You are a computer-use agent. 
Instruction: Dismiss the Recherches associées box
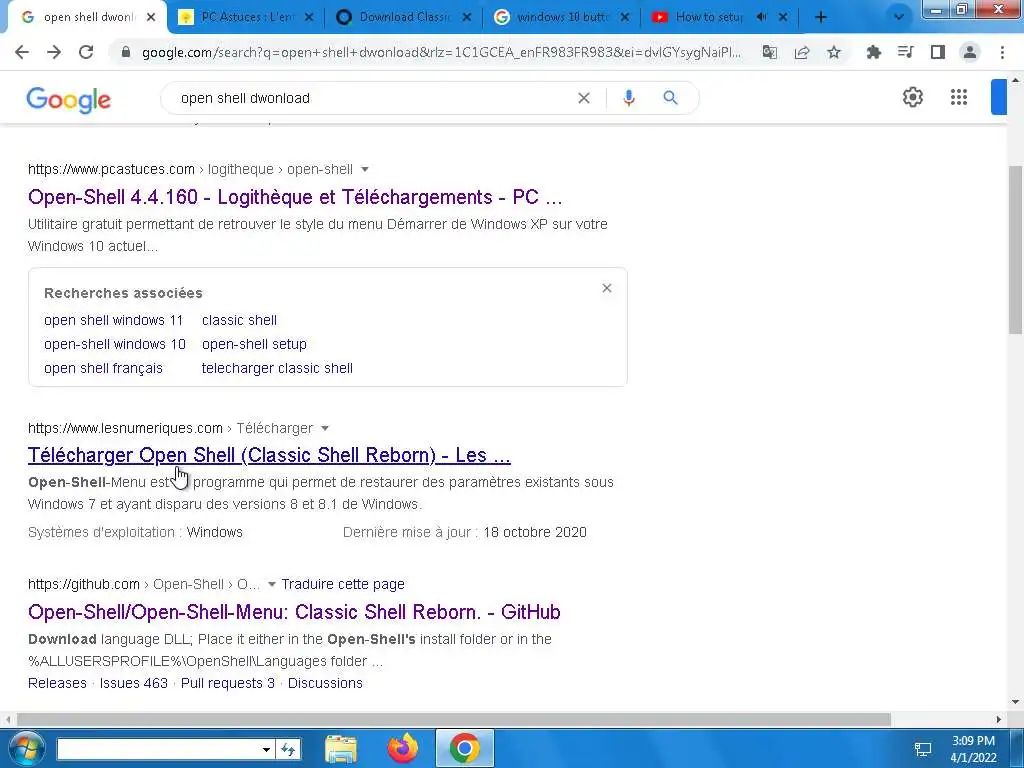(x=607, y=288)
